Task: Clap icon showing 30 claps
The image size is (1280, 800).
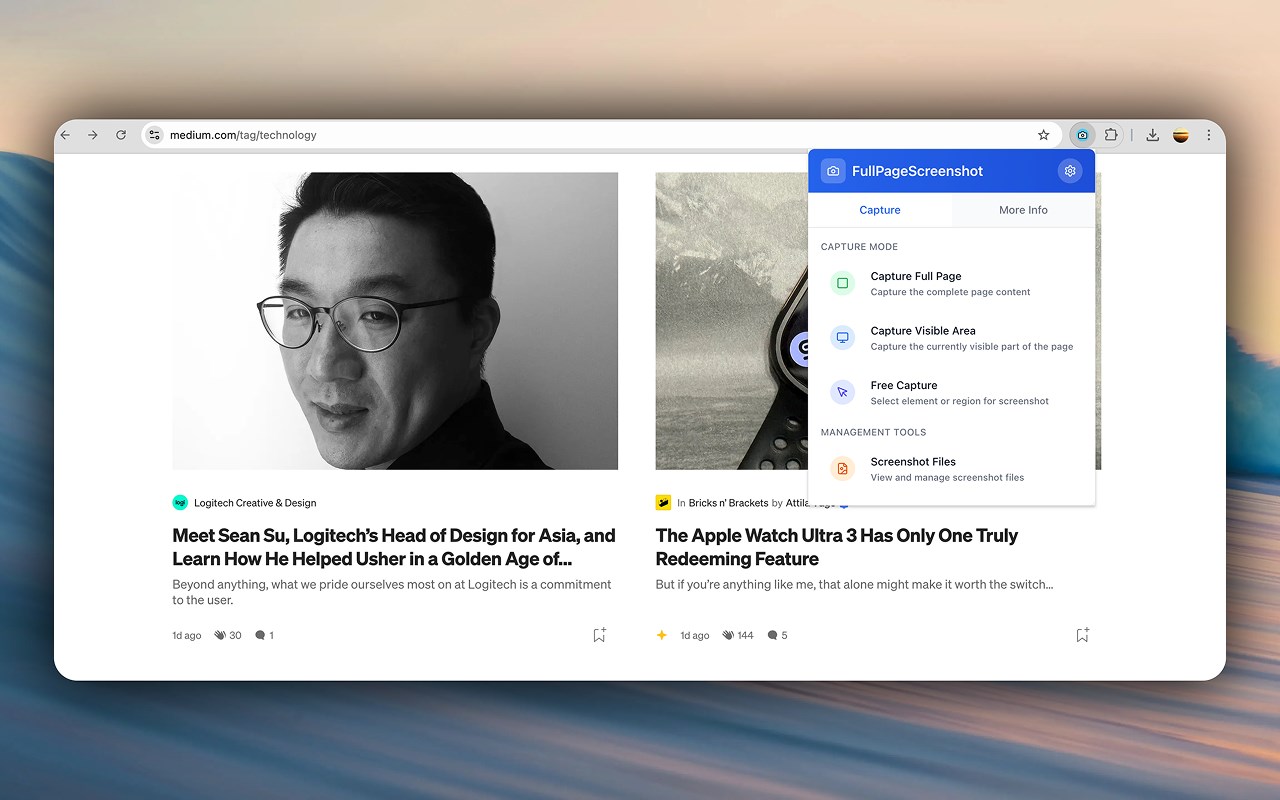Action: 220,635
